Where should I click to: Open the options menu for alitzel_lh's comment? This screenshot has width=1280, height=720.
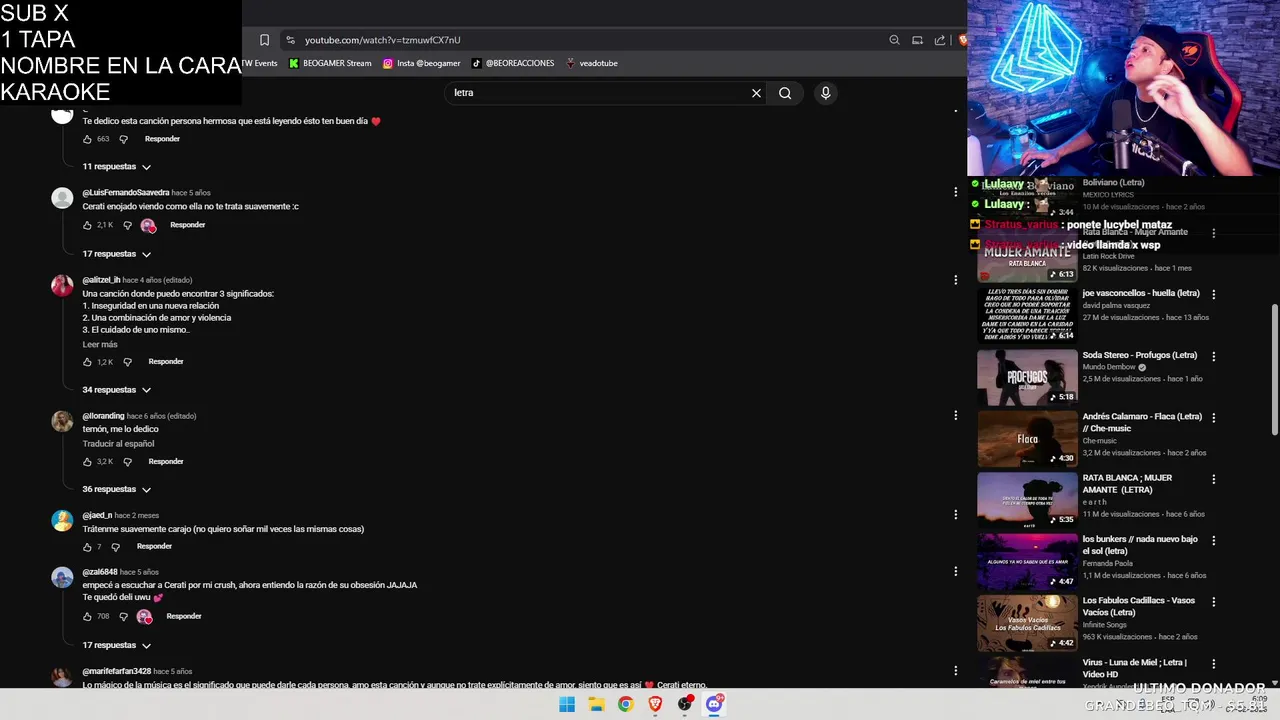[x=956, y=280]
